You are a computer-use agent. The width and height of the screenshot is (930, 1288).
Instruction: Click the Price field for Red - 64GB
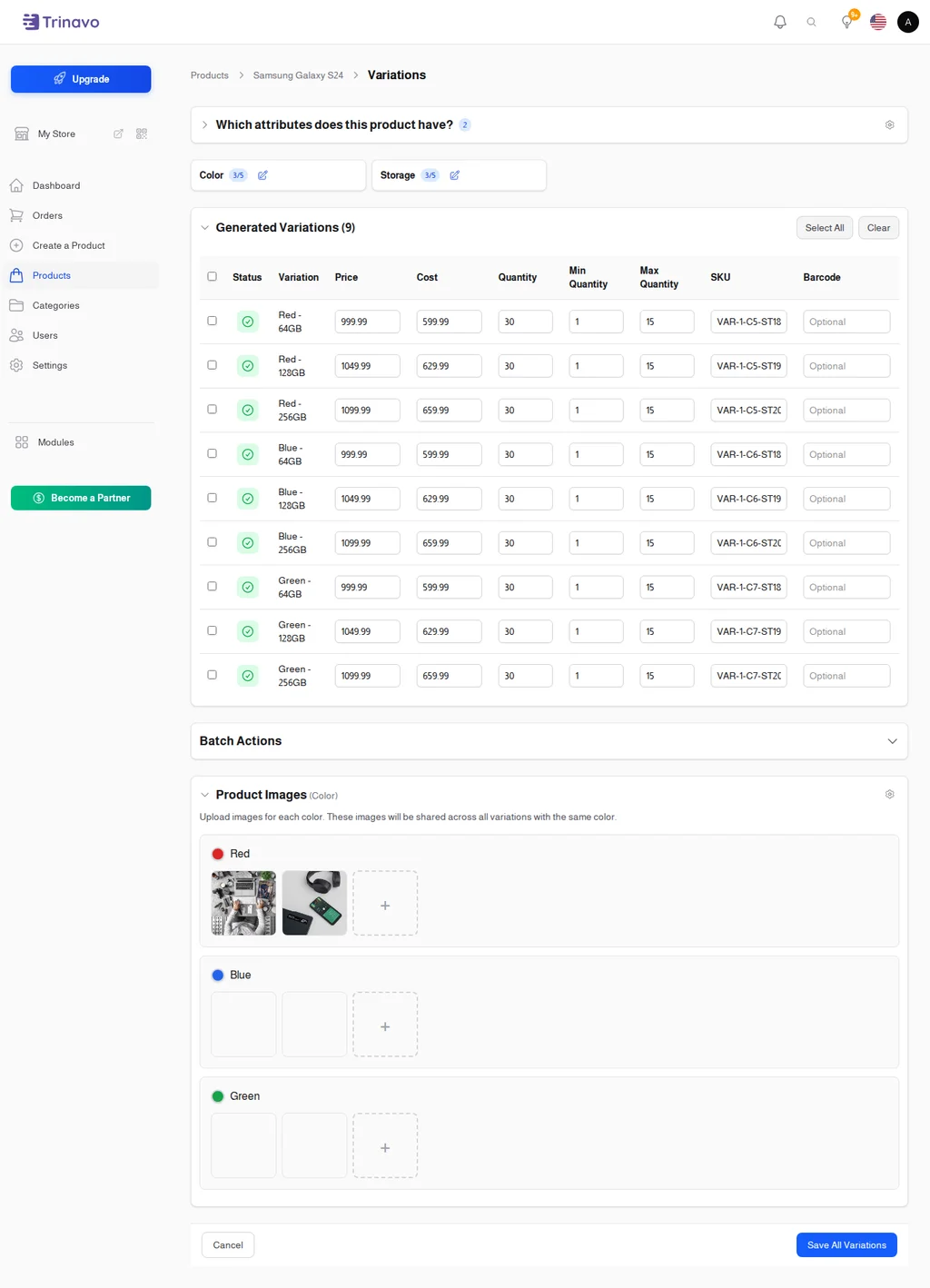(367, 322)
